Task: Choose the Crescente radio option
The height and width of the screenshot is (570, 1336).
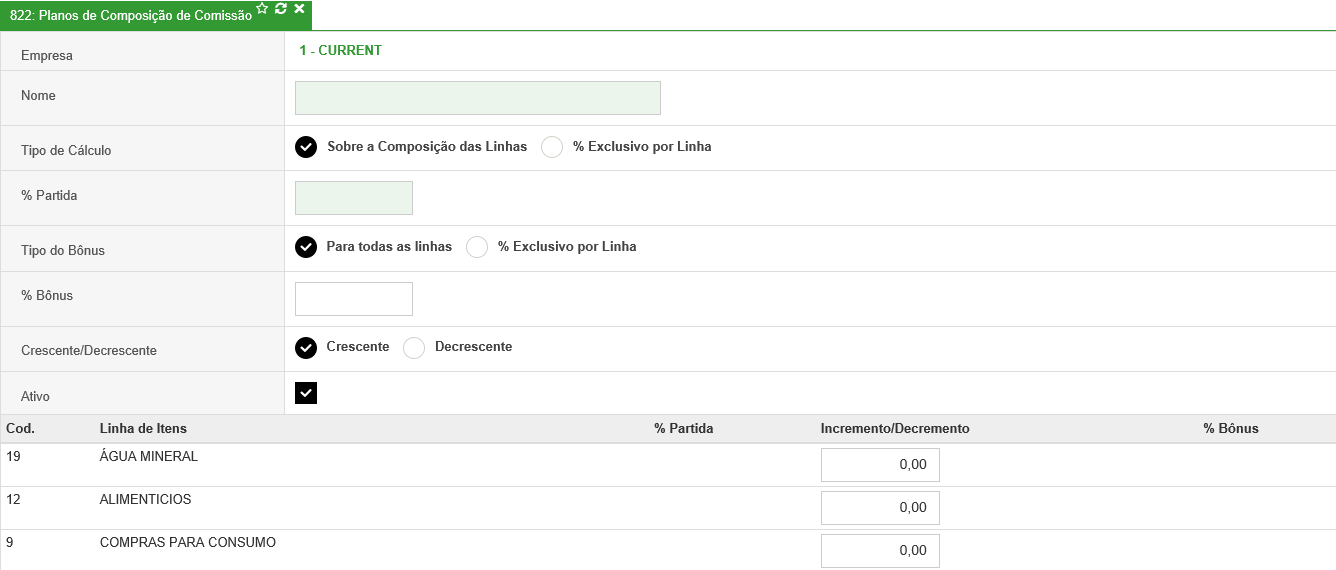Action: [306, 347]
